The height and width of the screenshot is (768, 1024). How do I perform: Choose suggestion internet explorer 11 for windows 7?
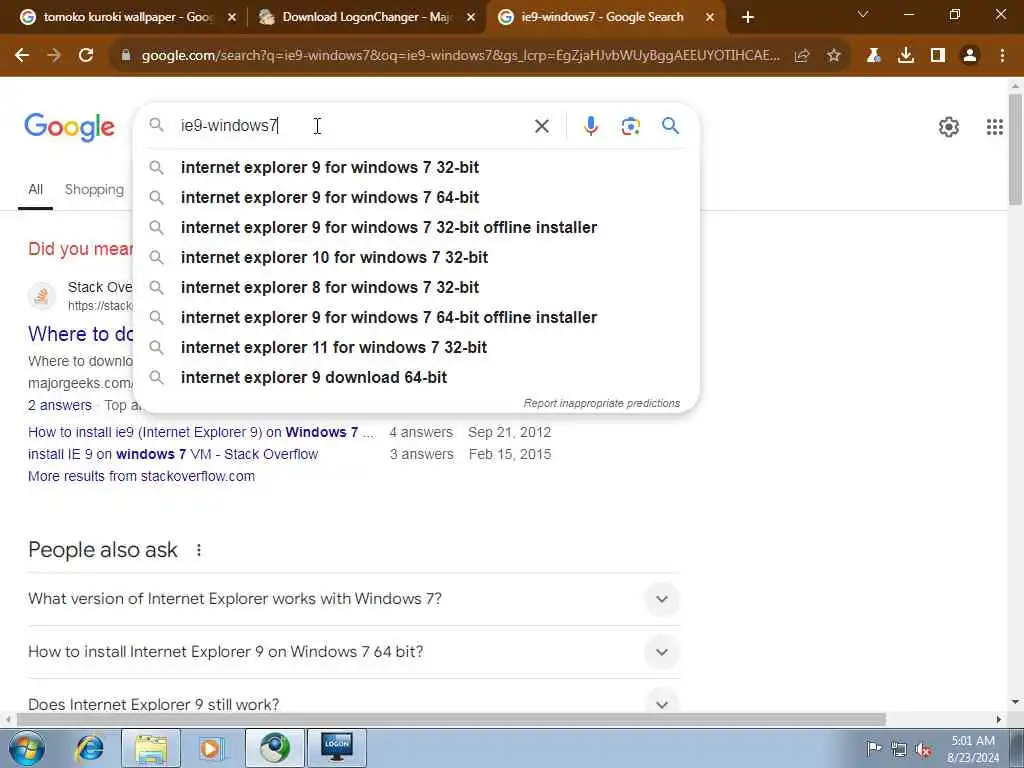pos(417,347)
